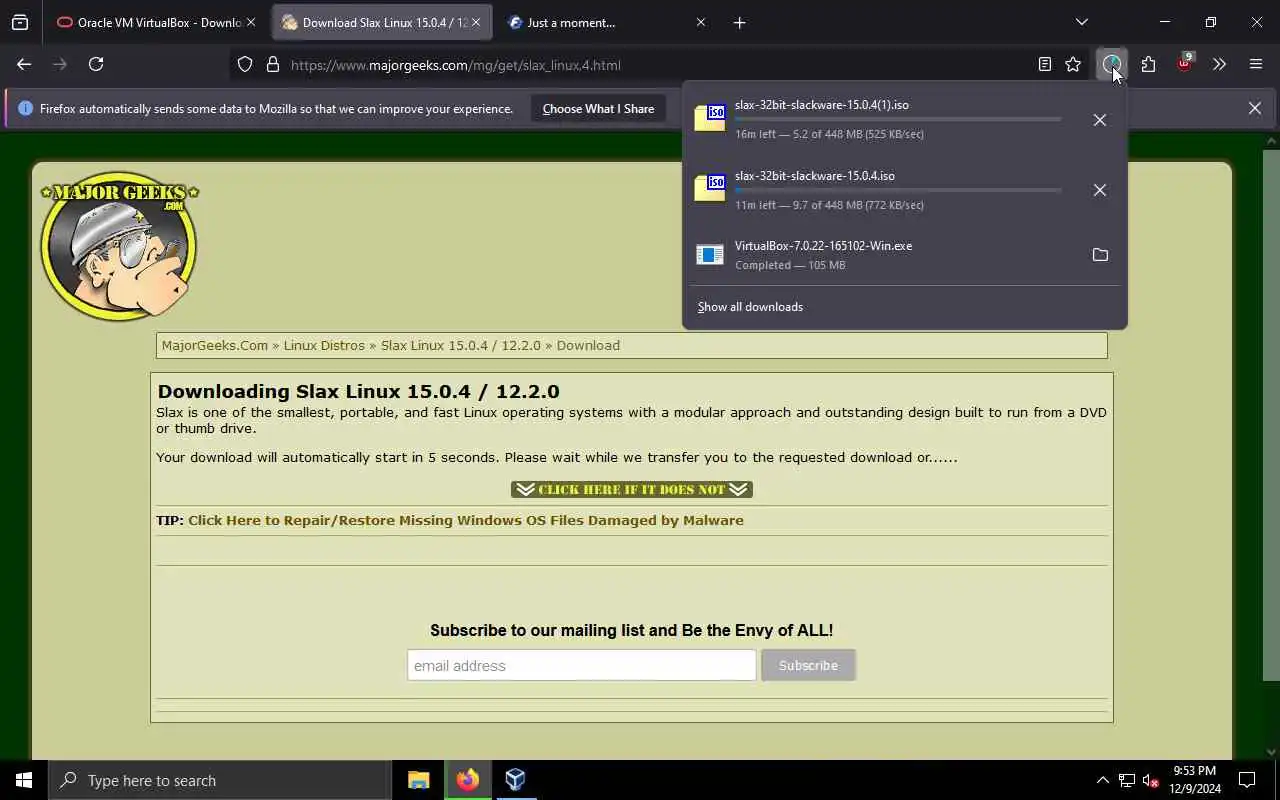Viewport: 1280px width, 800px height.
Task: List all tabs dropdown arrow
Action: pyautogui.click(x=1081, y=22)
